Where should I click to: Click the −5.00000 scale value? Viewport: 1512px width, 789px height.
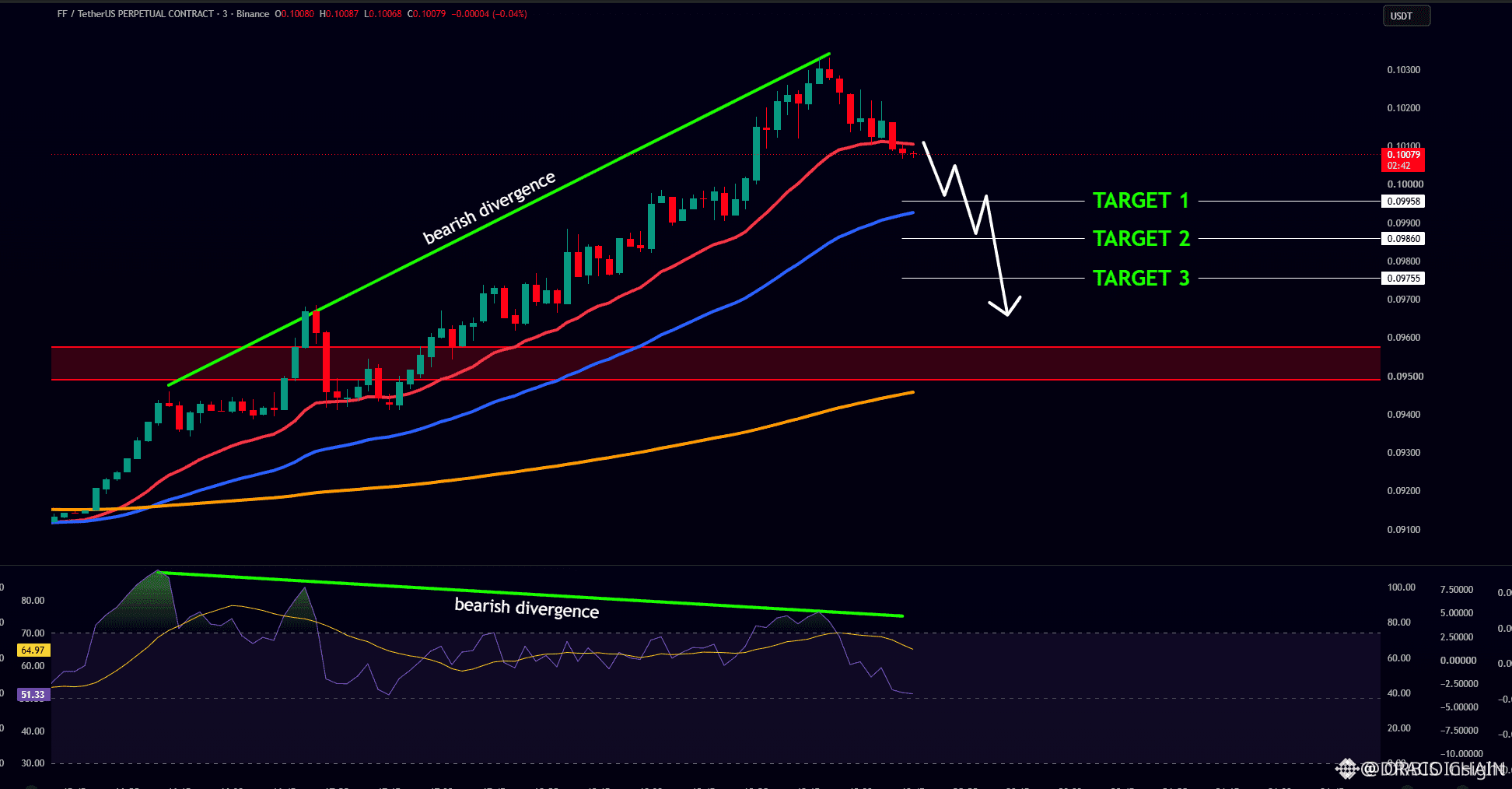1459,707
